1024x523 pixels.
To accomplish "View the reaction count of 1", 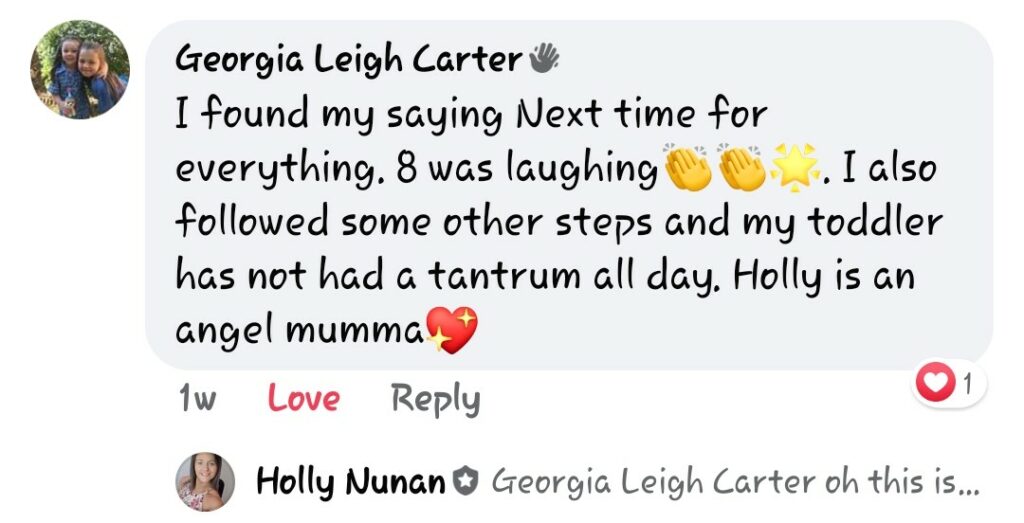I will click(968, 382).
